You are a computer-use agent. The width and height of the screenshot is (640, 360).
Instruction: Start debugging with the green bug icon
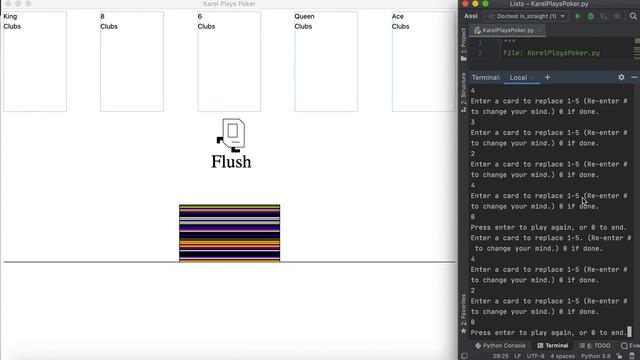coord(591,16)
